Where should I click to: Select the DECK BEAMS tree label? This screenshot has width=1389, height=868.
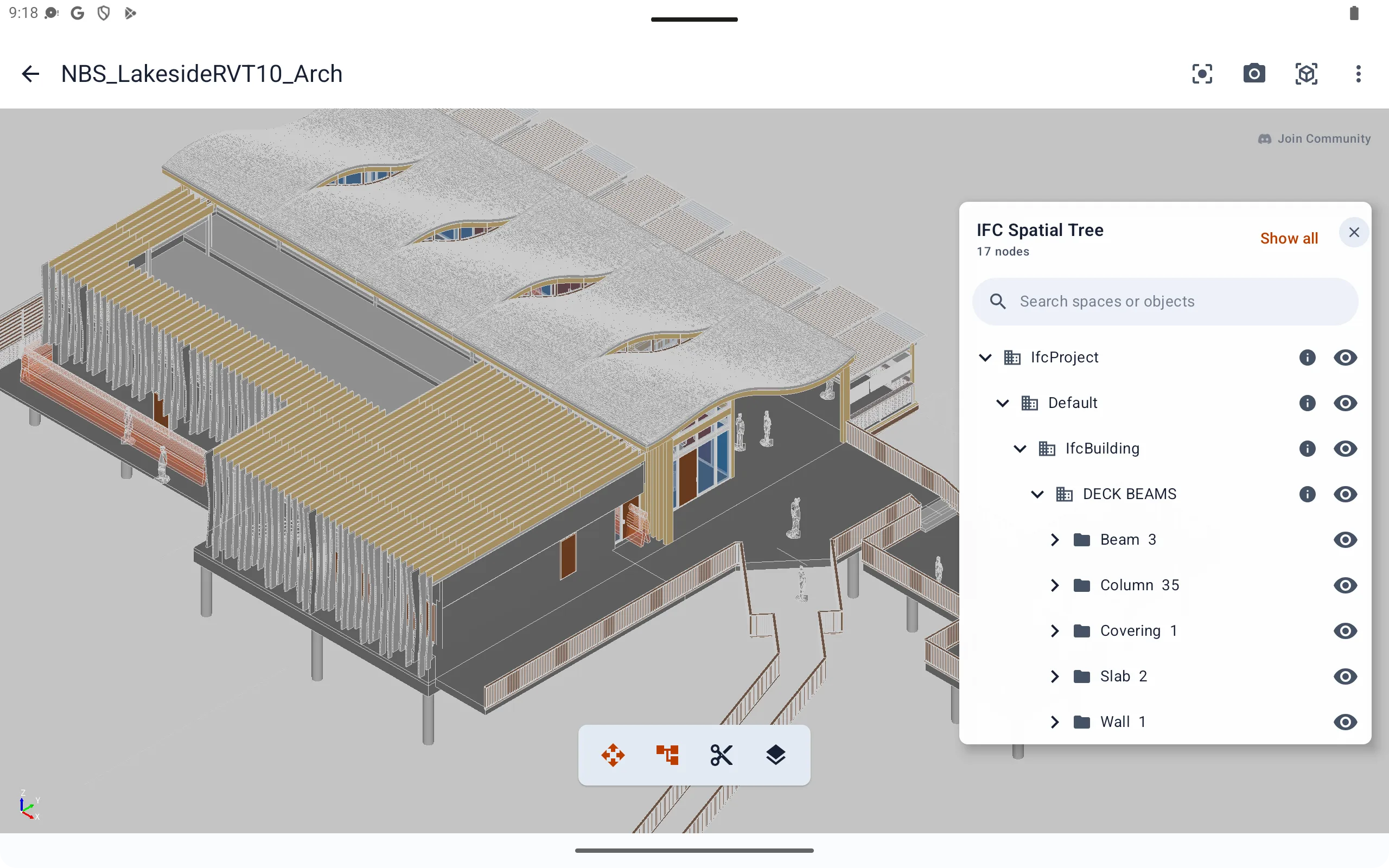tap(1130, 494)
